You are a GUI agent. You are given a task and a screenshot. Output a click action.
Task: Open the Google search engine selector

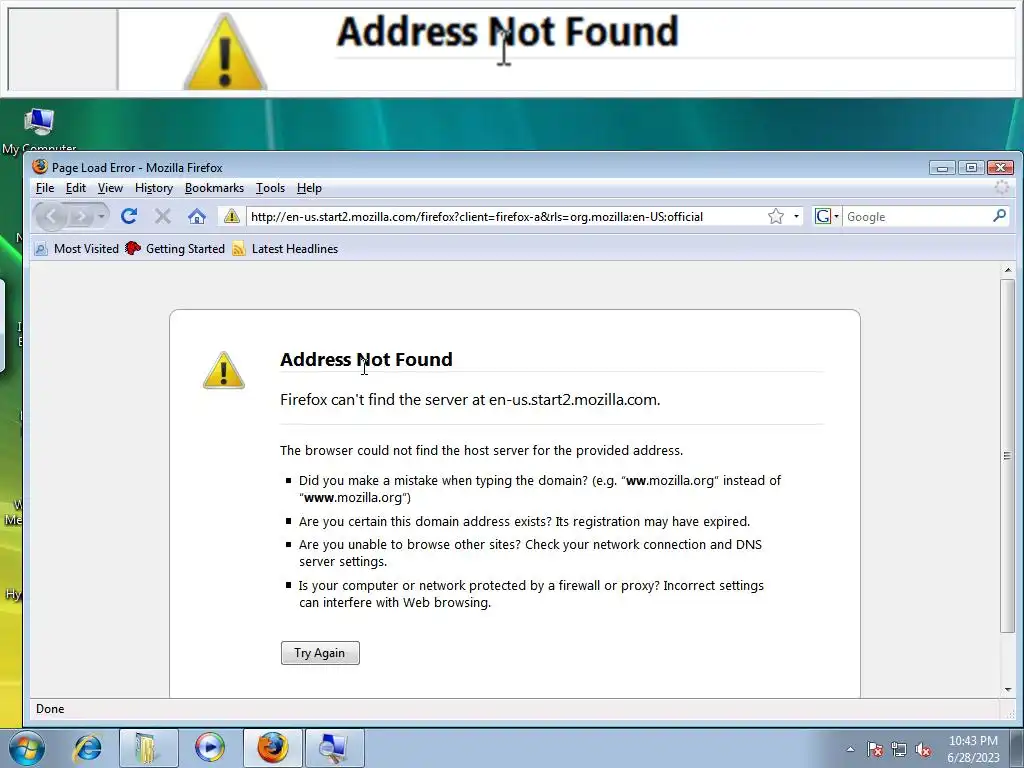[x=826, y=216]
